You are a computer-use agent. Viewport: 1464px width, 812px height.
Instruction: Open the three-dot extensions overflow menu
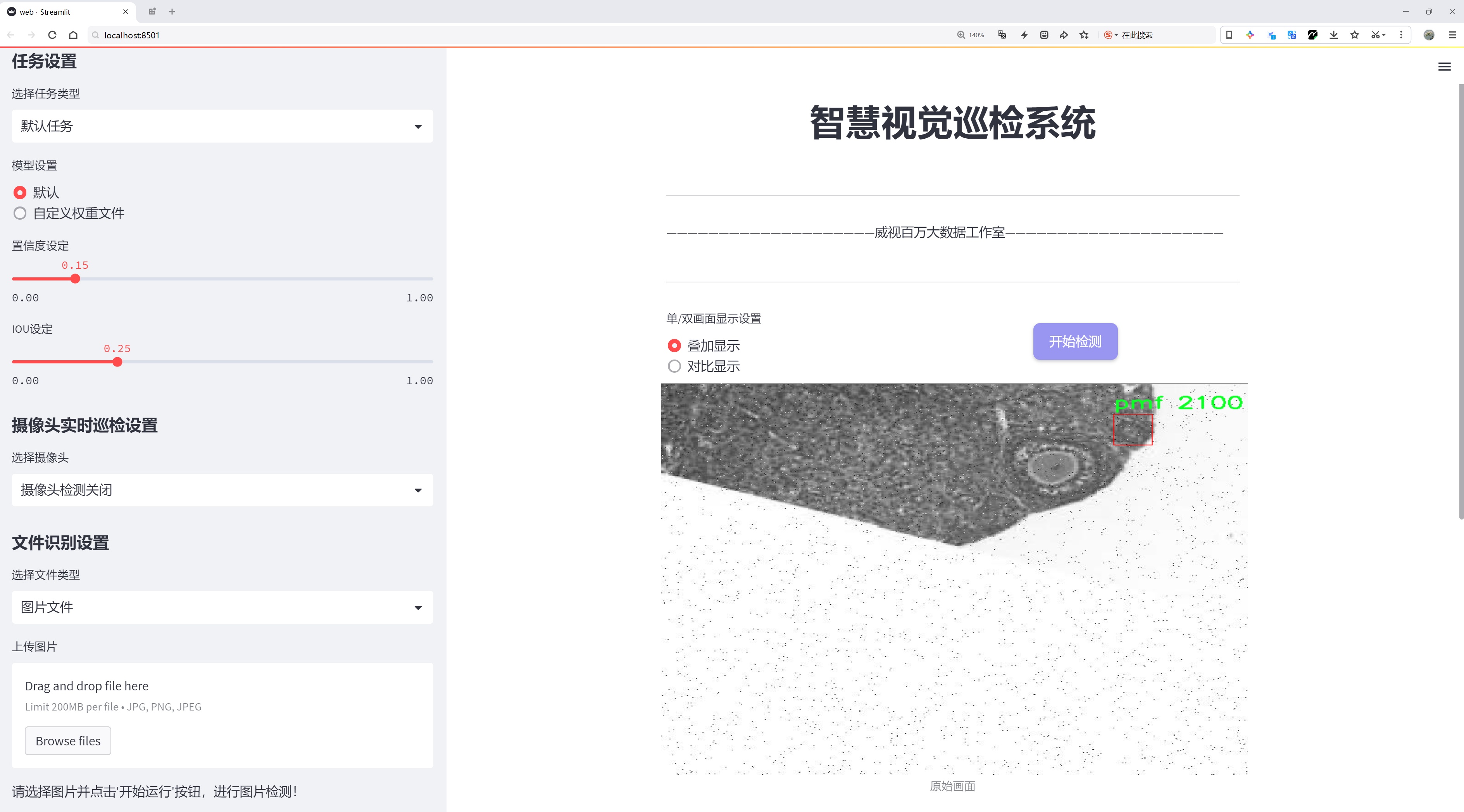[x=1401, y=35]
